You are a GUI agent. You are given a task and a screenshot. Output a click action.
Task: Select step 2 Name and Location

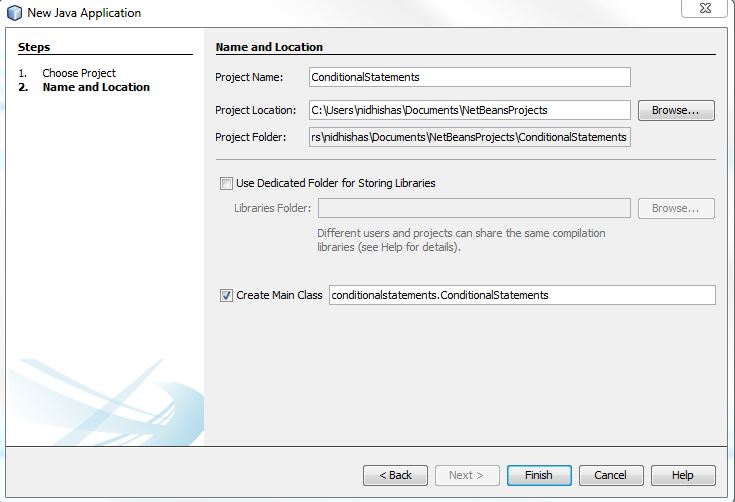coord(96,87)
